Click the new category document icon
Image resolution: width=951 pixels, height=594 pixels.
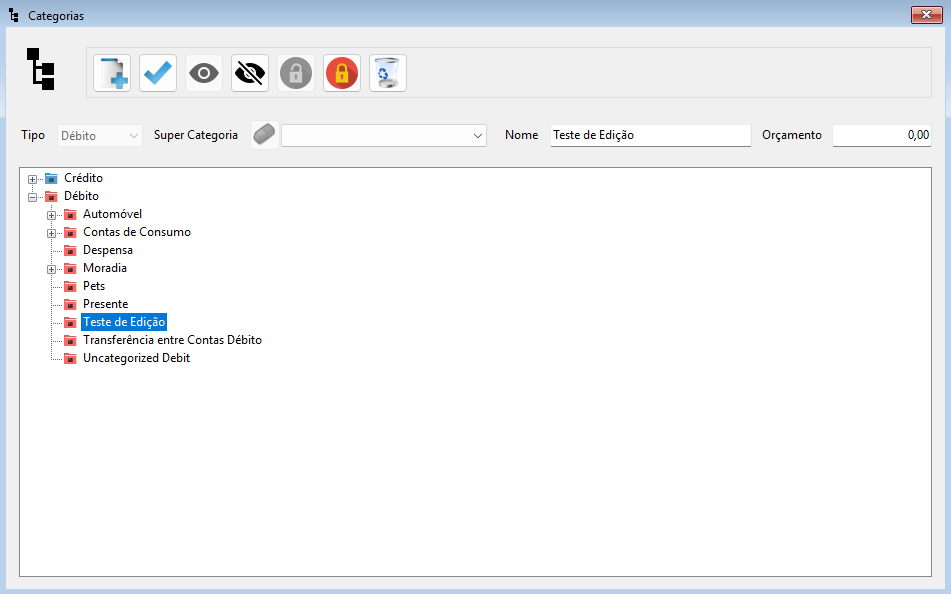112,73
